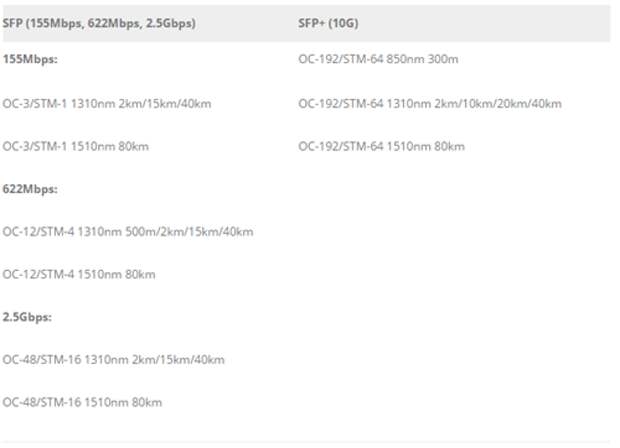This screenshot has width=620, height=448.
Task: Click the 10G text in SFP+ header
Action: (343, 23)
